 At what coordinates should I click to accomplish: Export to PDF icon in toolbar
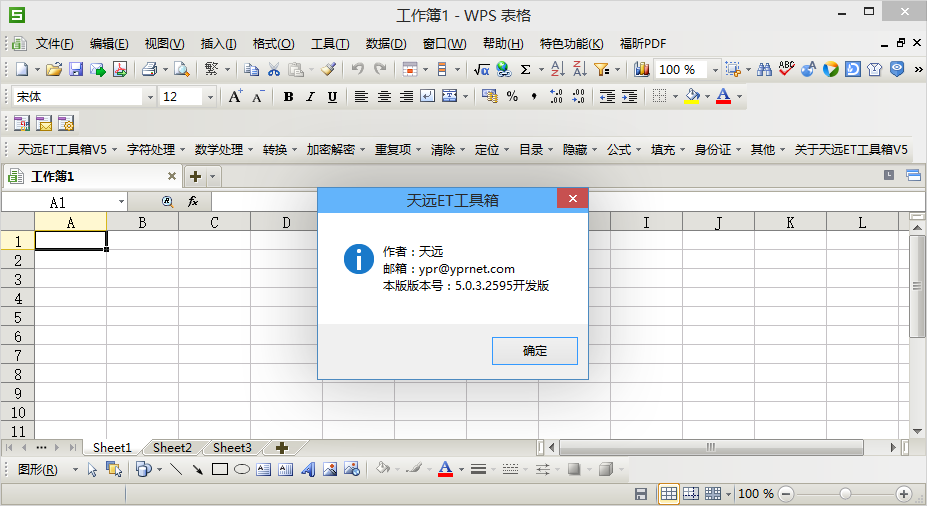[x=120, y=70]
